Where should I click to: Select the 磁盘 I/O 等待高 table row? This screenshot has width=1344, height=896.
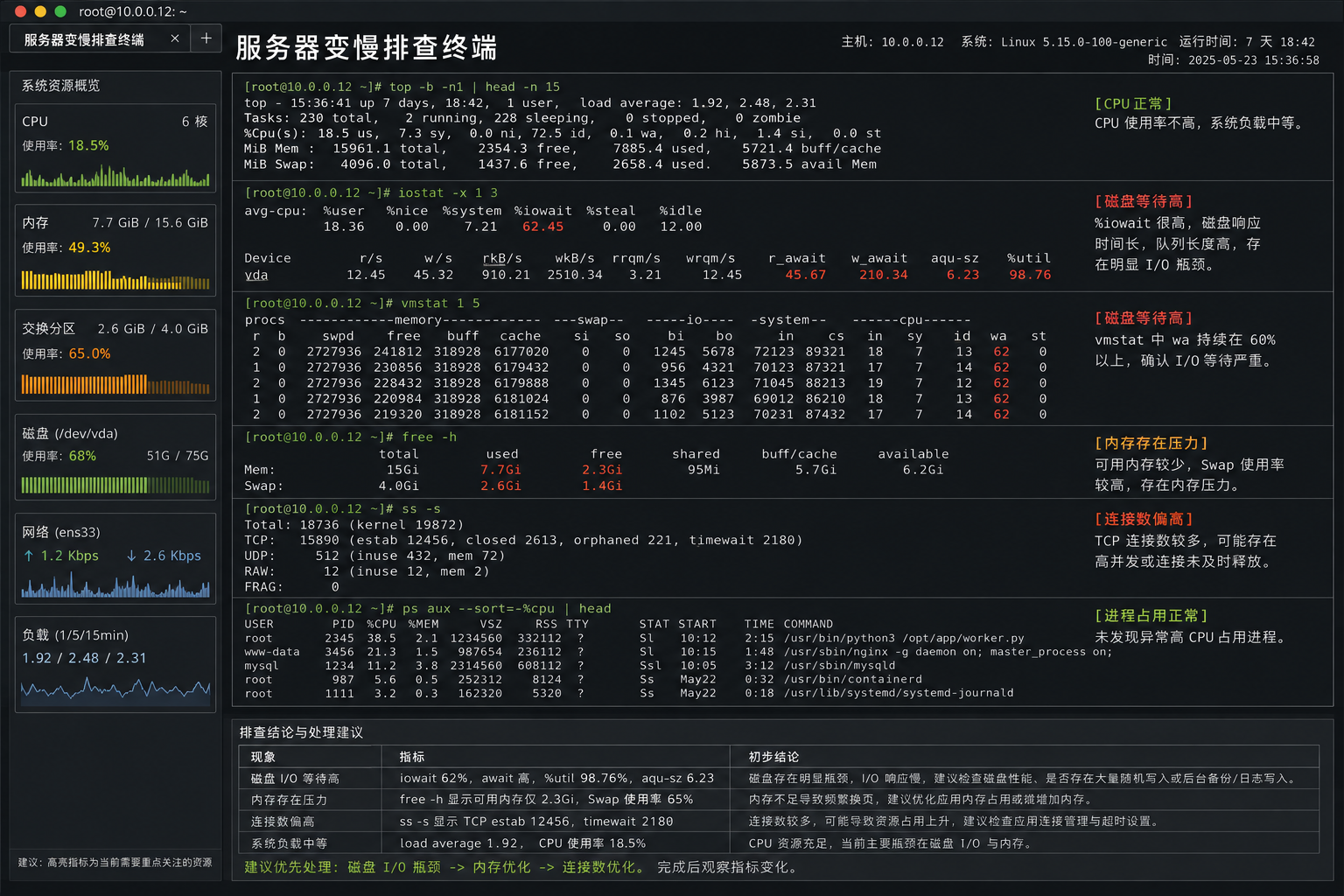coord(779,778)
